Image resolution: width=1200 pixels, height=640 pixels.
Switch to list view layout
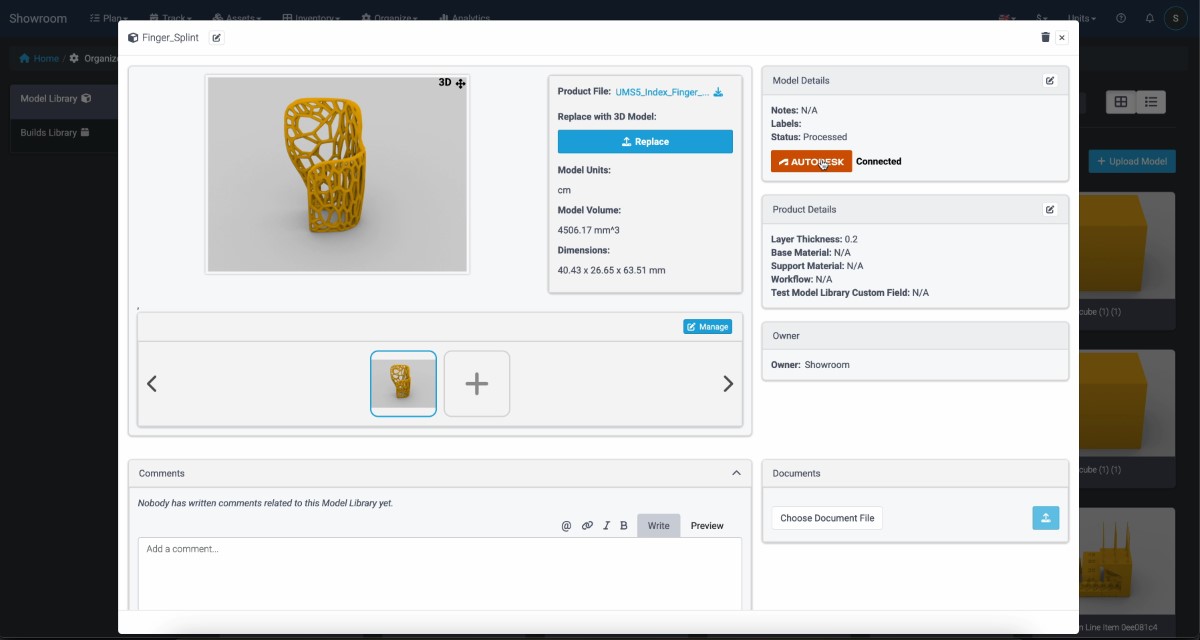1151,102
